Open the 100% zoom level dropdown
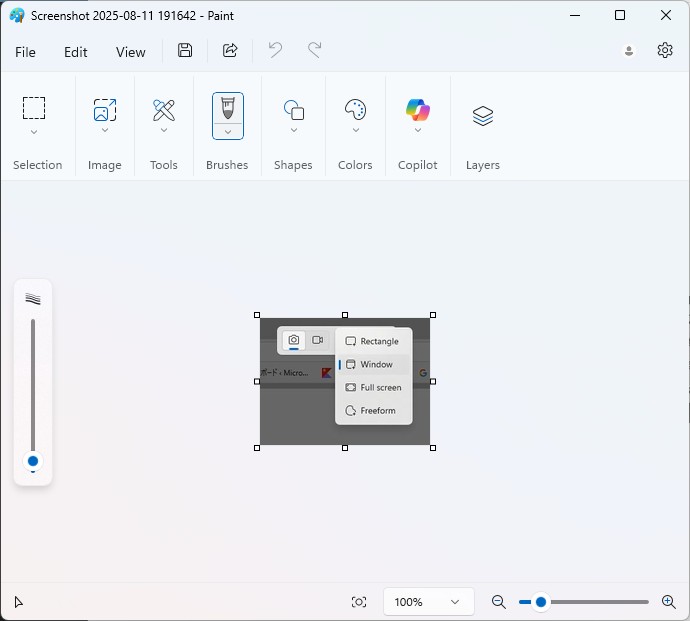 pyautogui.click(x=429, y=602)
